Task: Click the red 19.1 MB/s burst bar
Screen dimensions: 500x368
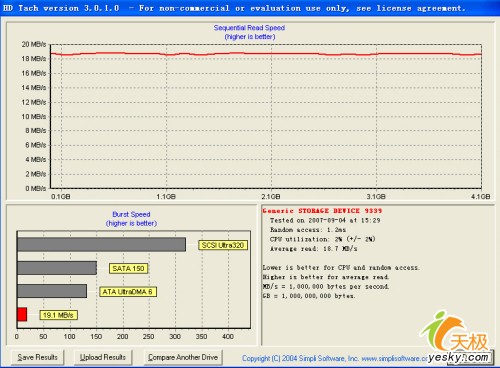Action: point(22,315)
